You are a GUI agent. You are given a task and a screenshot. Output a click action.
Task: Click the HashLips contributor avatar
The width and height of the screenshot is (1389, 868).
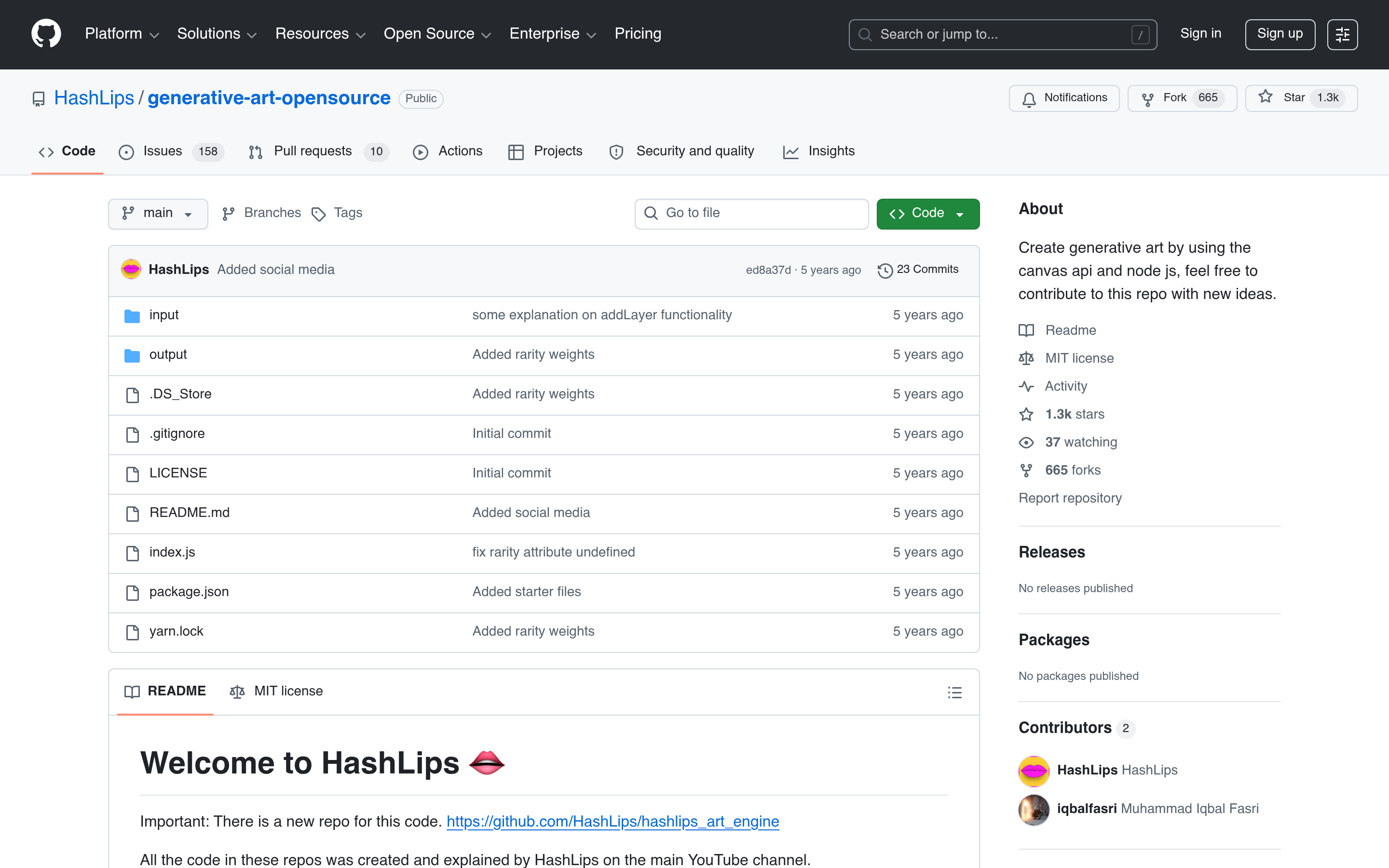(1034, 771)
